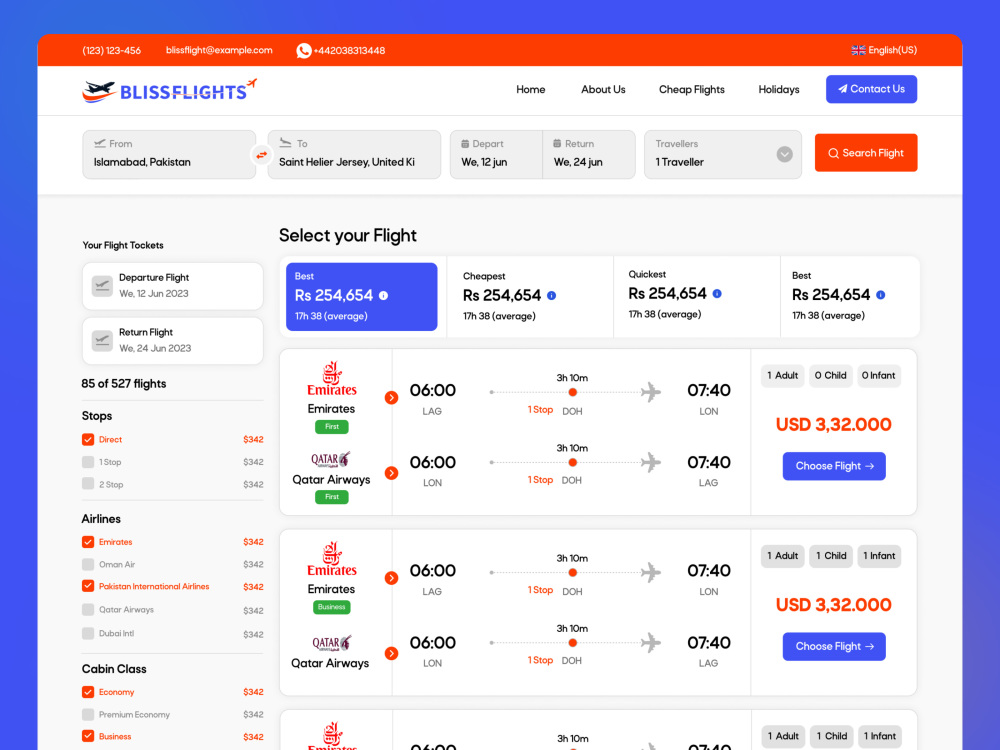Expand second card Qatar Airways details arrow

click(392, 653)
